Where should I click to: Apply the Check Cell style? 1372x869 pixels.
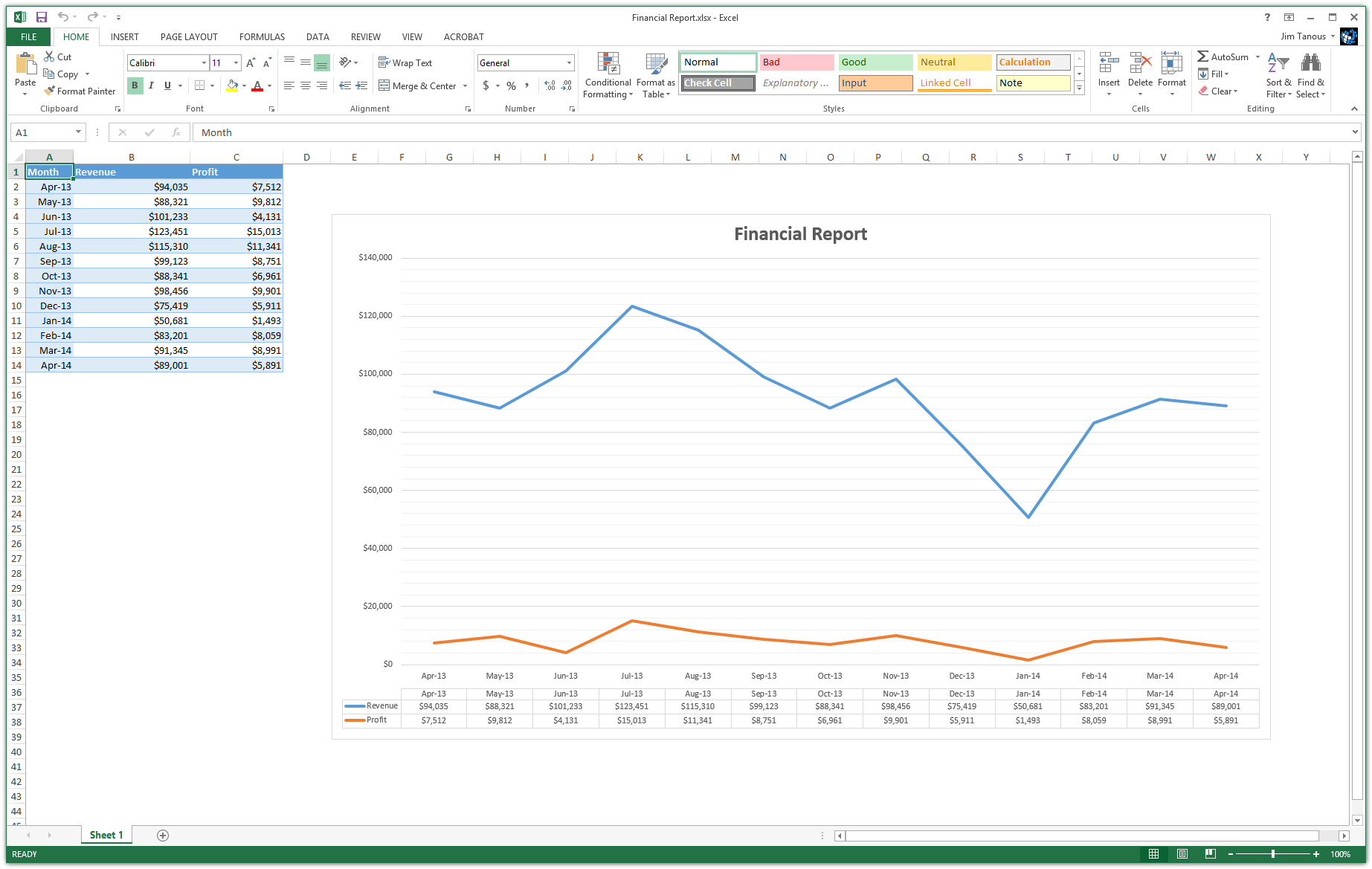[x=718, y=83]
